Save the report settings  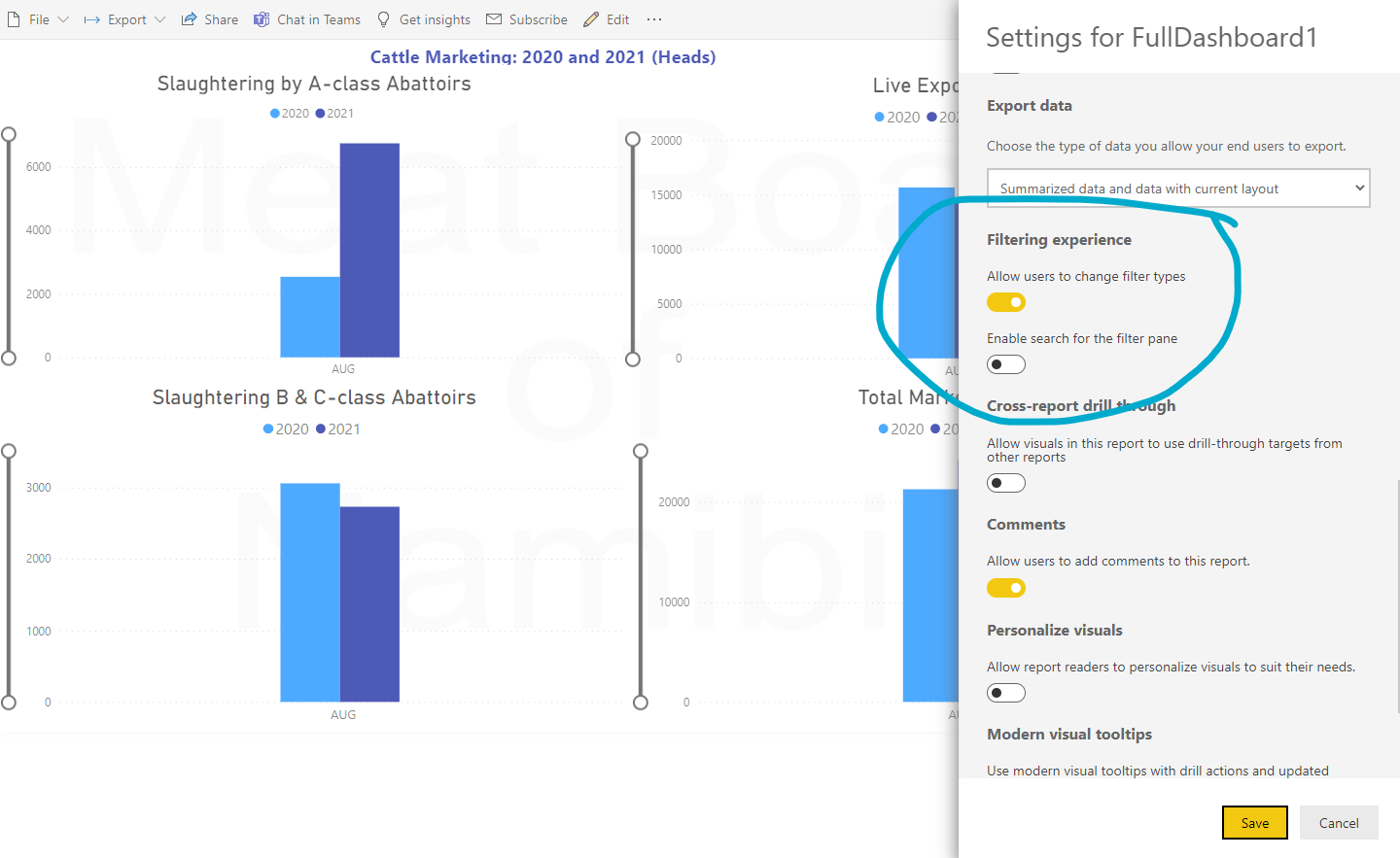[x=1255, y=823]
